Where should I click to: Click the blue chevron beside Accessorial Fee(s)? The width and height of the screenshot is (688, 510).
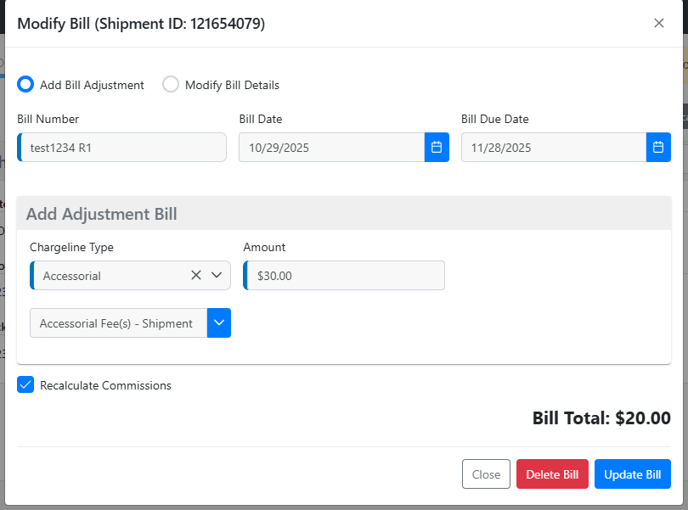219,323
